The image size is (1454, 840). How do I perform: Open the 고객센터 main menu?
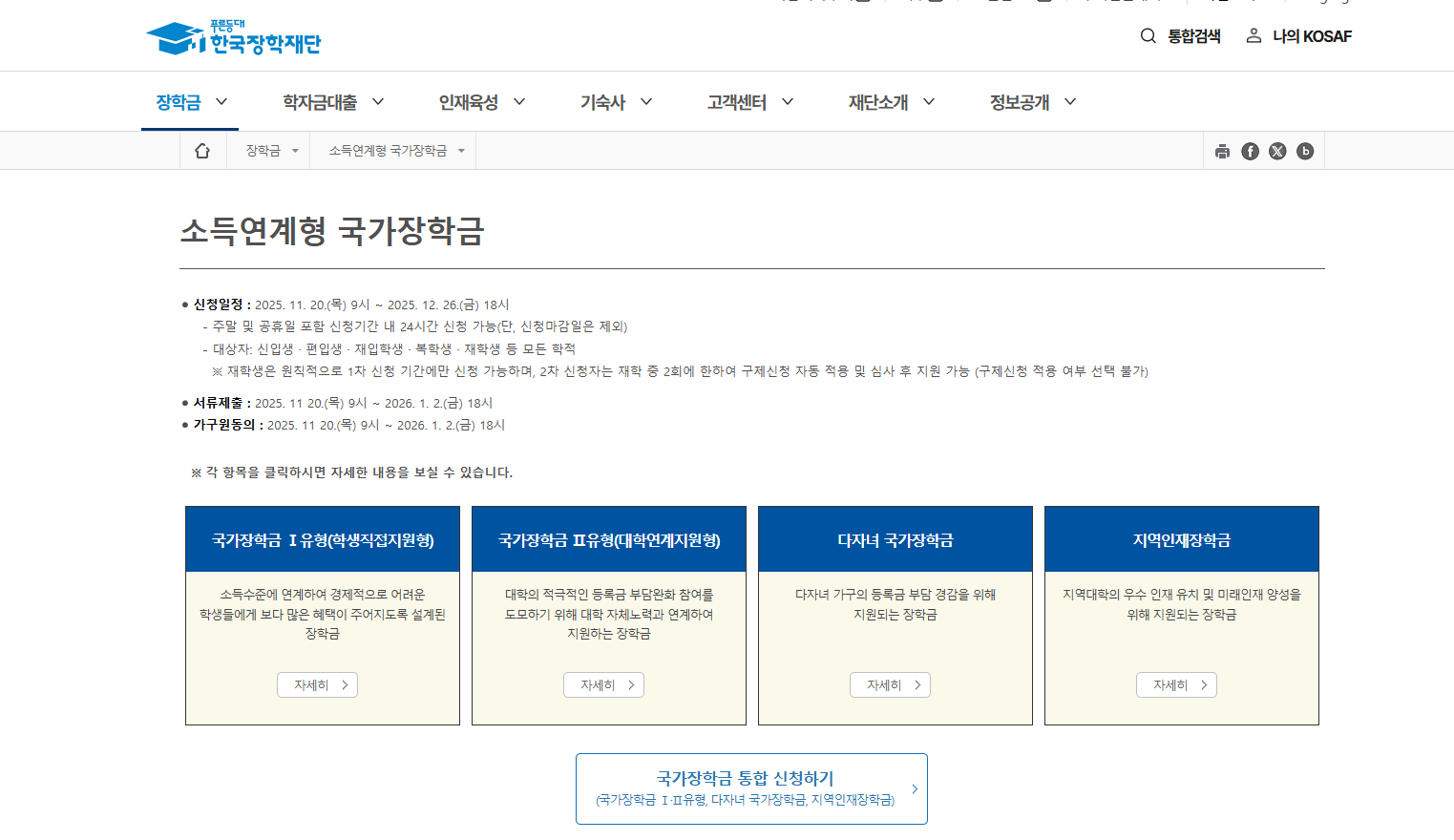pyautogui.click(x=750, y=101)
